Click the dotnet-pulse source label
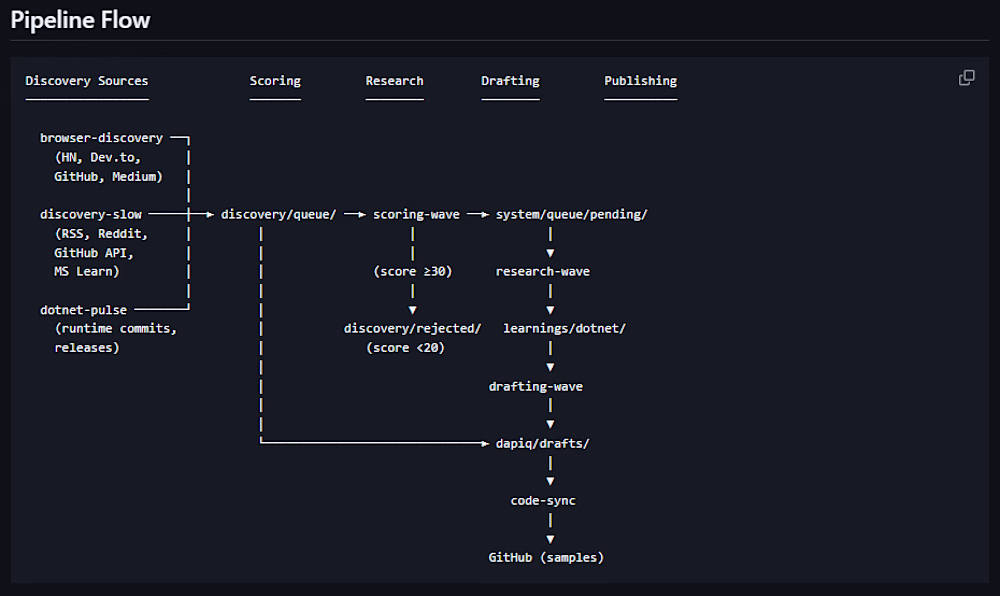 (83, 310)
